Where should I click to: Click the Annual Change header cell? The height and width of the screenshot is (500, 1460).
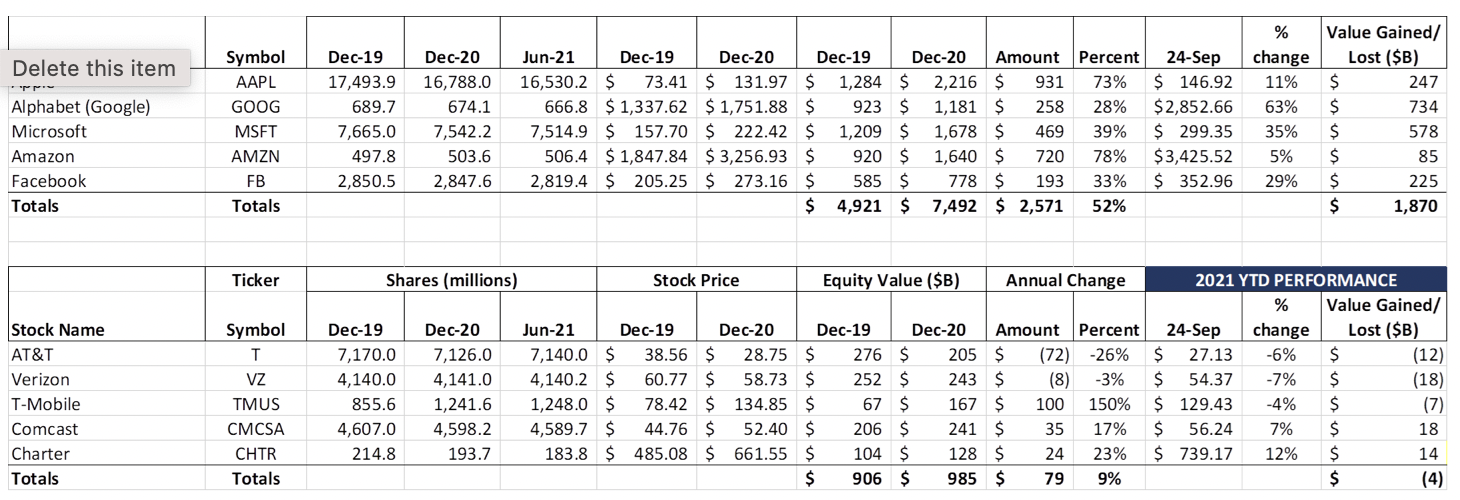tap(1065, 280)
